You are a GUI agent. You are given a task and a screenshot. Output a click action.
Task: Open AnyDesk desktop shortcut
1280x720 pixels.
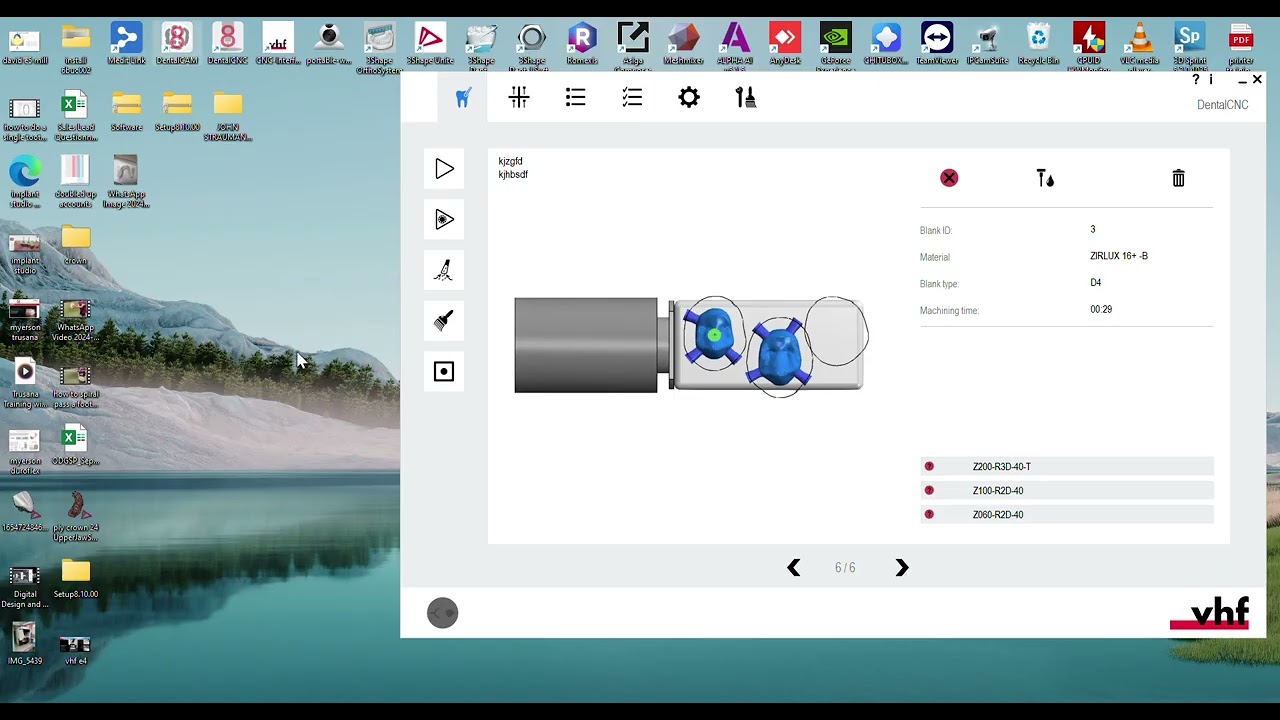point(785,45)
